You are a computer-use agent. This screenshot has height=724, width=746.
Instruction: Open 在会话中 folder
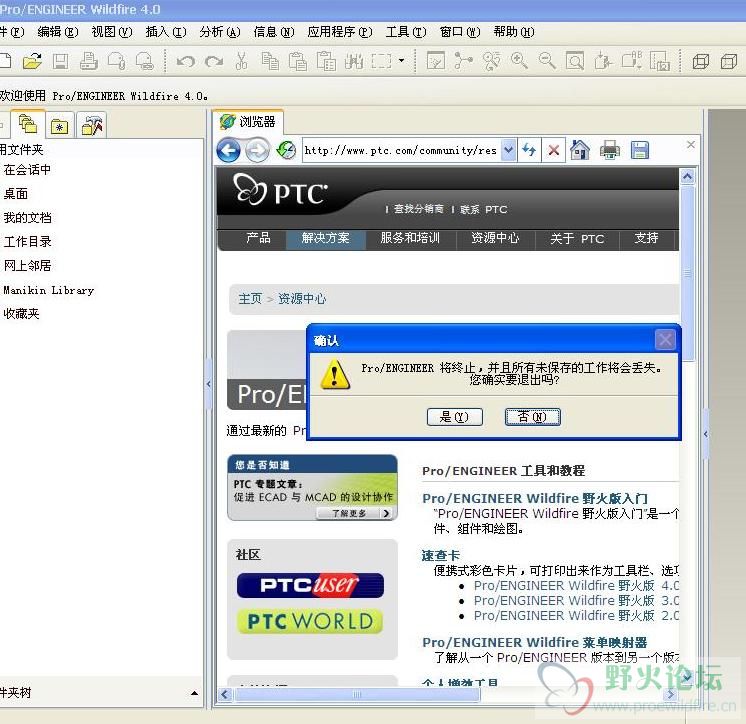27,170
